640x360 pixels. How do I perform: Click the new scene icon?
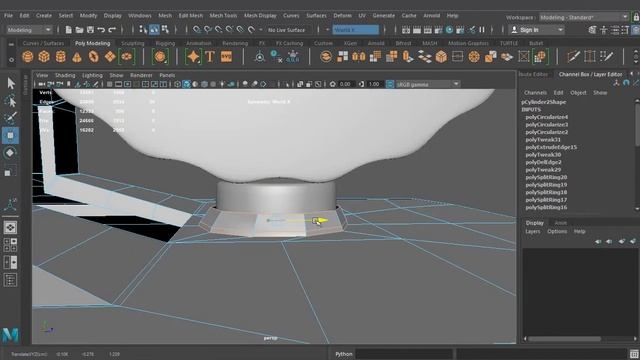(x=69, y=30)
